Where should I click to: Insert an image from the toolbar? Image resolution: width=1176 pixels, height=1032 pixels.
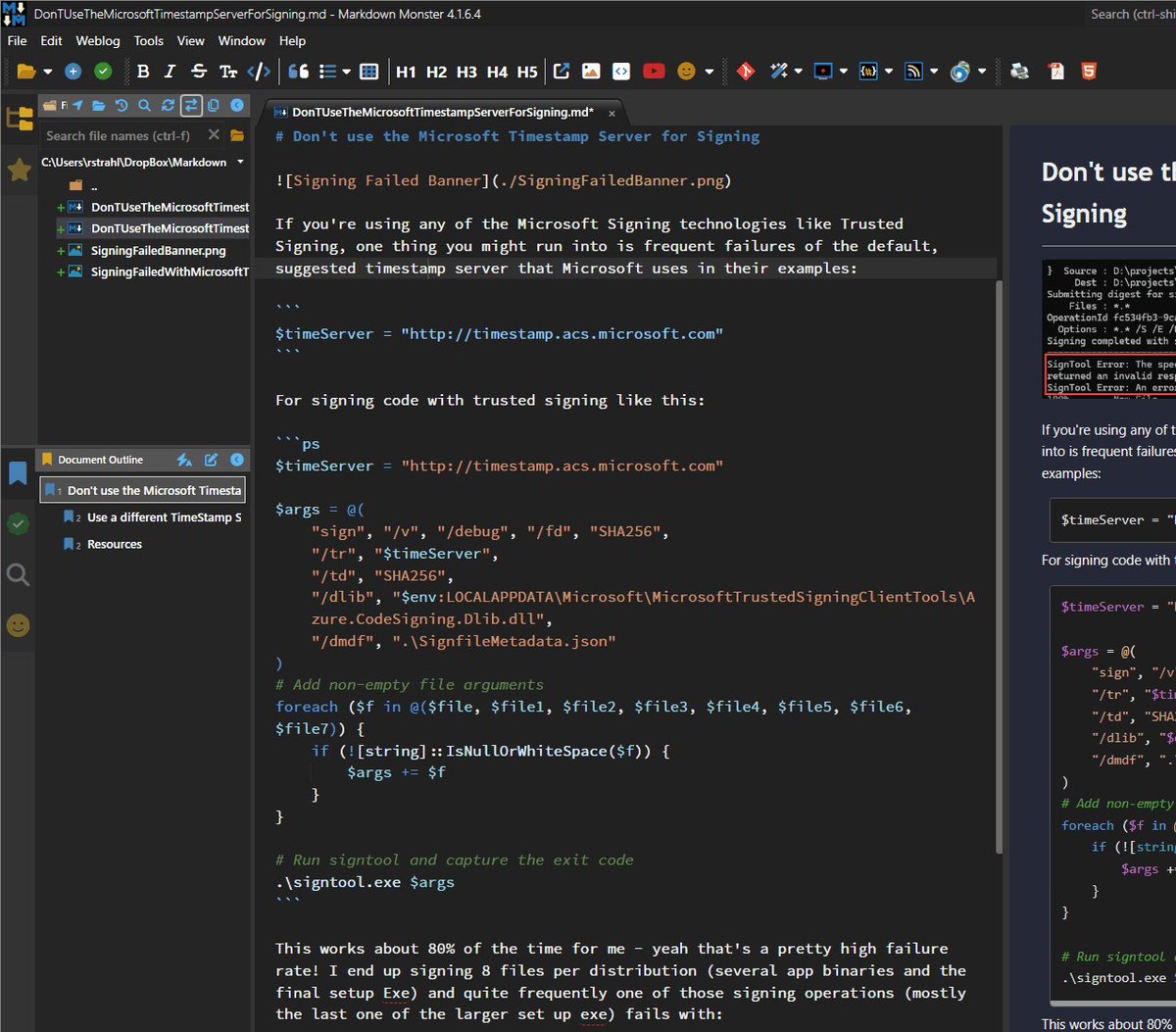point(591,71)
